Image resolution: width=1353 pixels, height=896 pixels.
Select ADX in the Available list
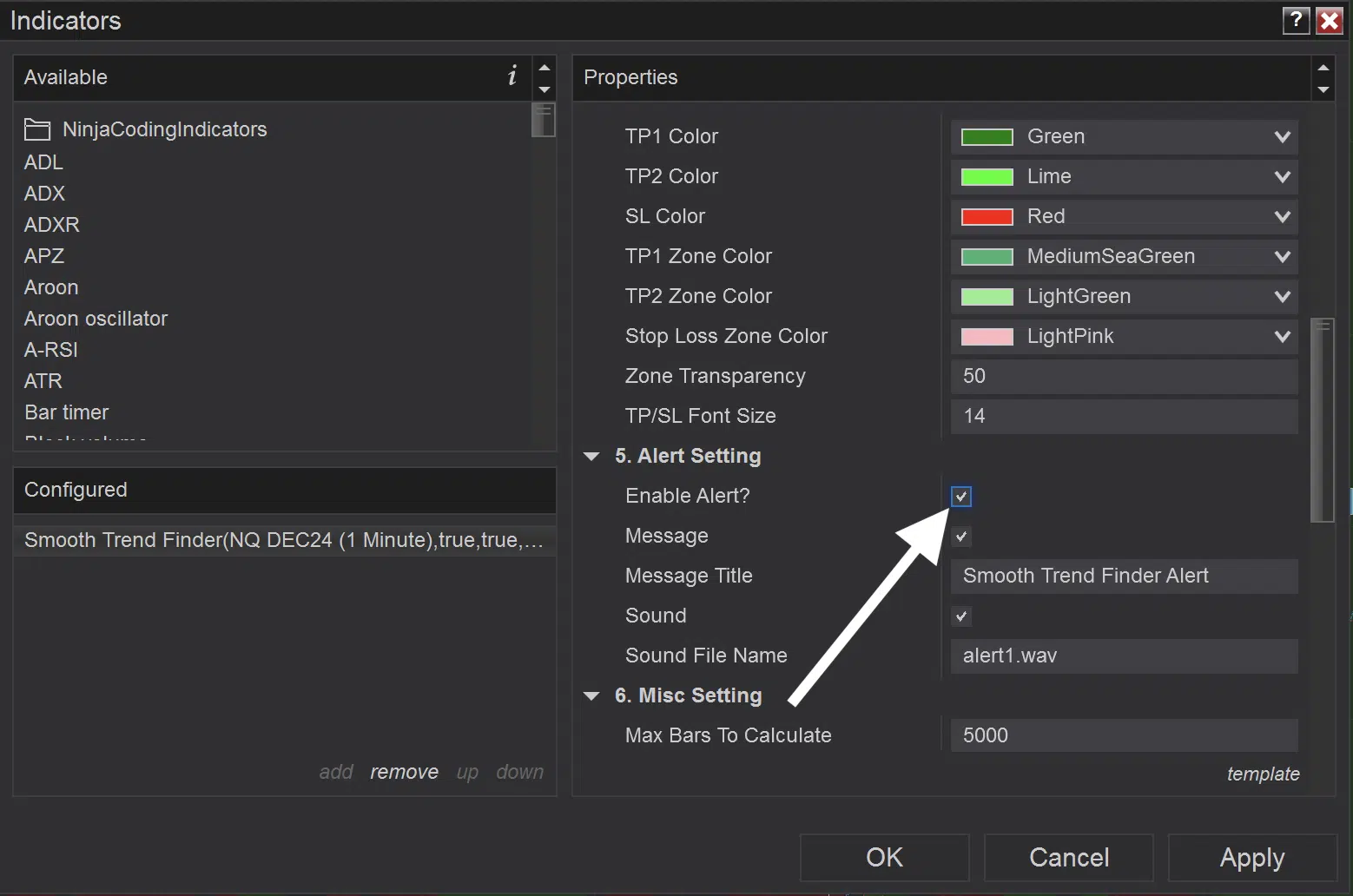click(x=45, y=194)
